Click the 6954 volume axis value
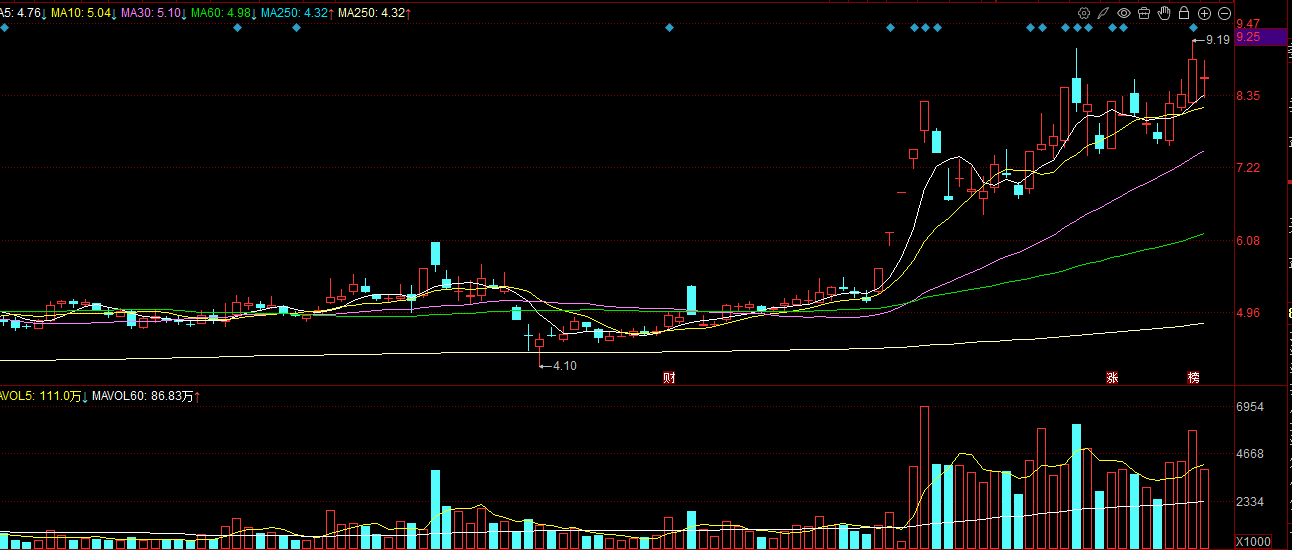The height and width of the screenshot is (550, 1292). click(1251, 407)
